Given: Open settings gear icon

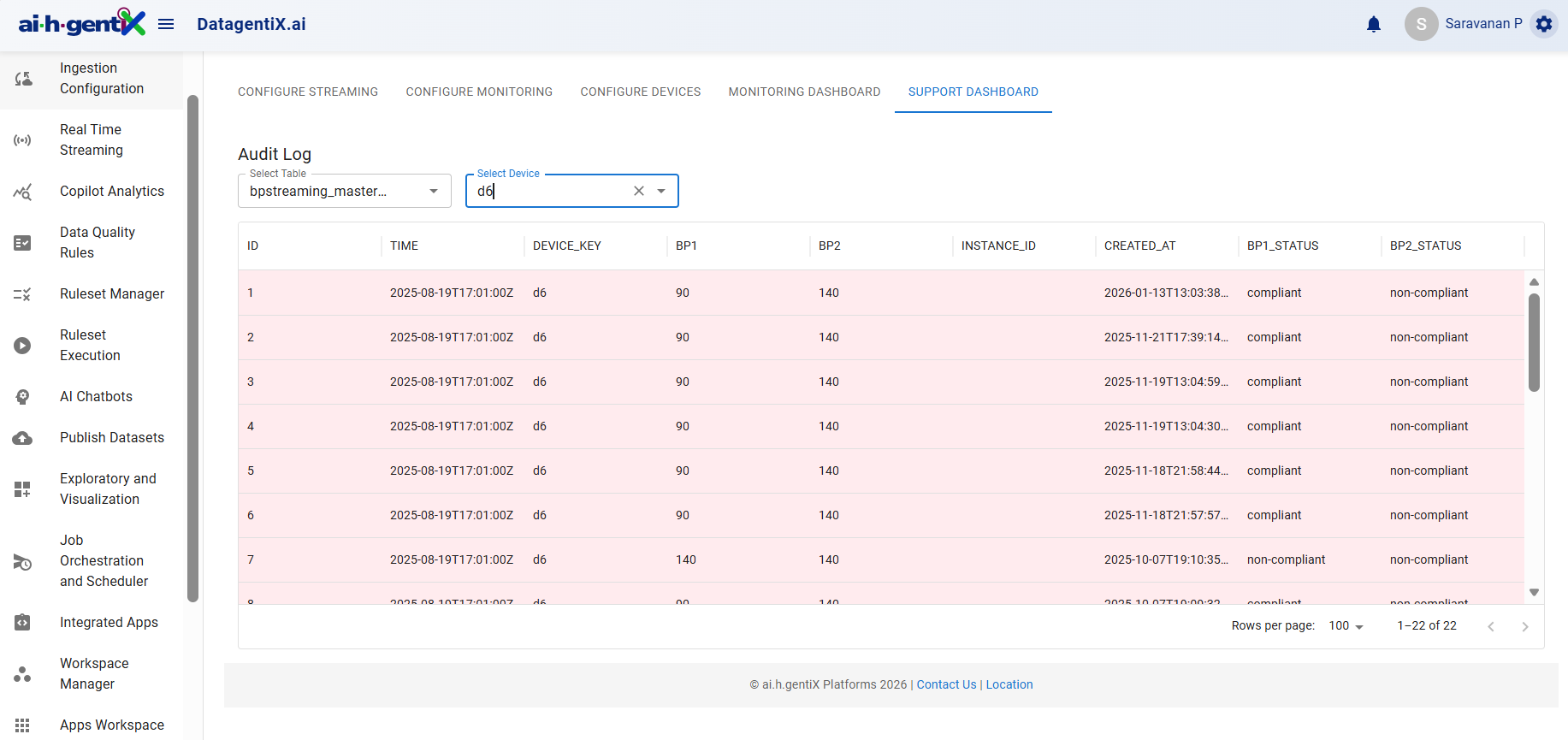Looking at the screenshot, I should click(x=1544, y=24).
